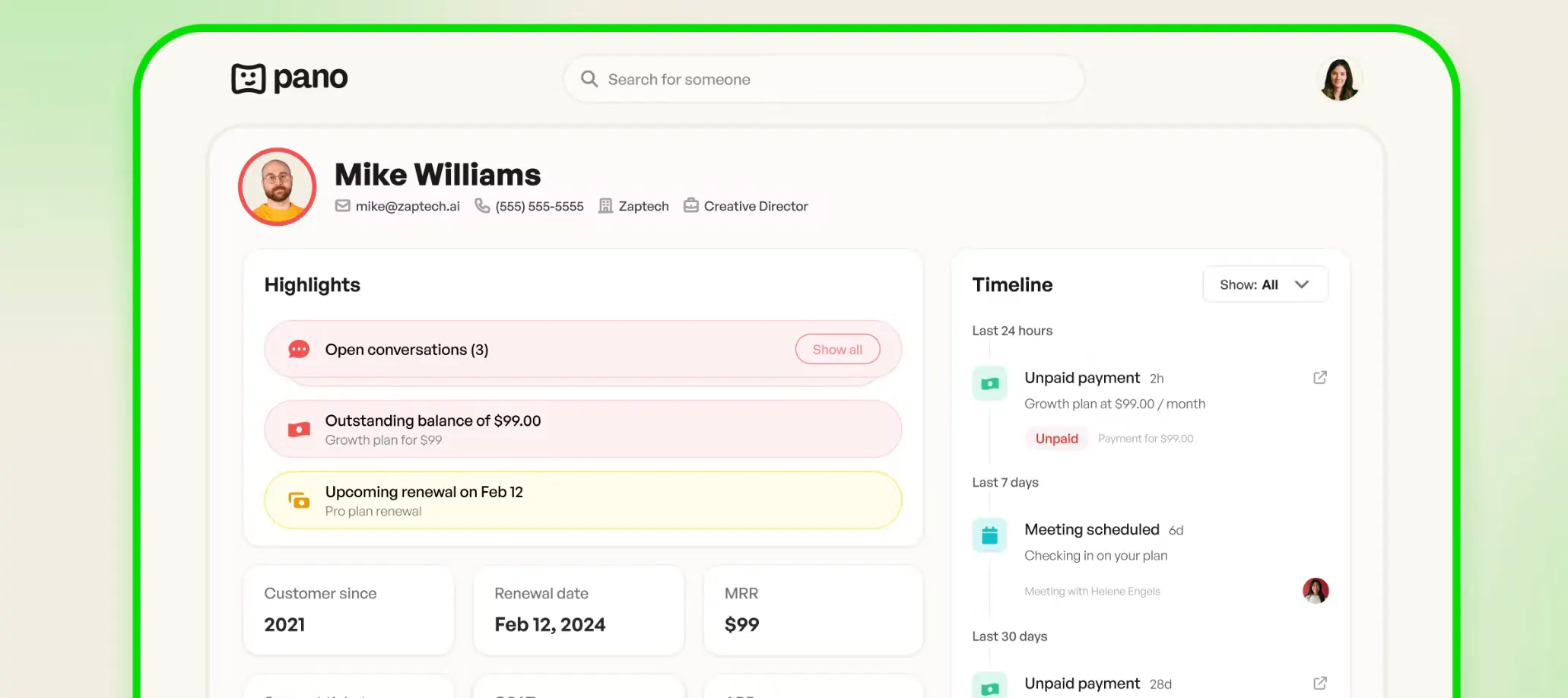This screenshot has width=1568, height=698.
Task: Expand the Show: All timeline dropdown
Action: click(x=1265, y=284)
